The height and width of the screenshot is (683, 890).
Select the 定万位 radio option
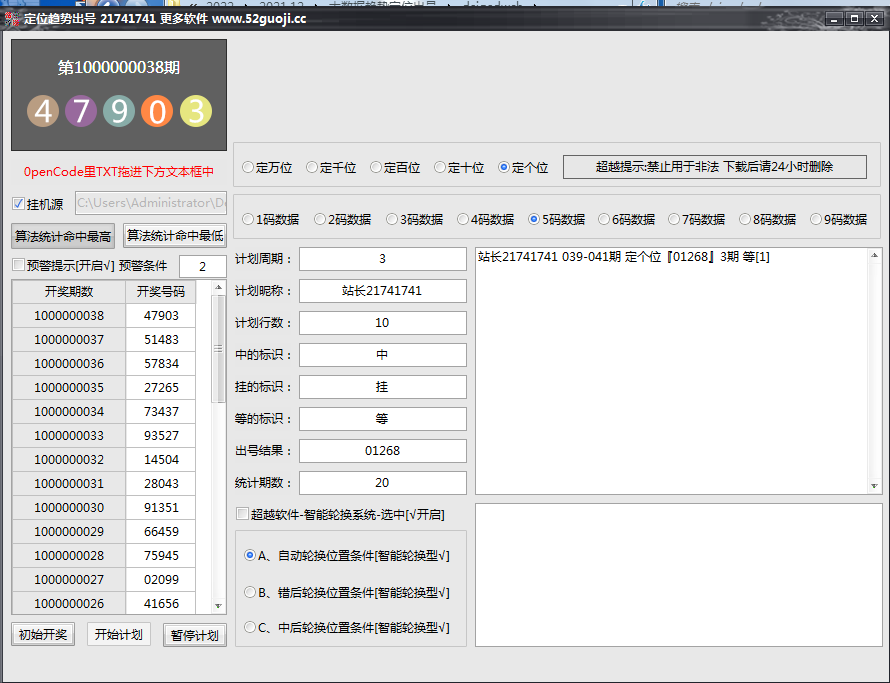(248, 168)
